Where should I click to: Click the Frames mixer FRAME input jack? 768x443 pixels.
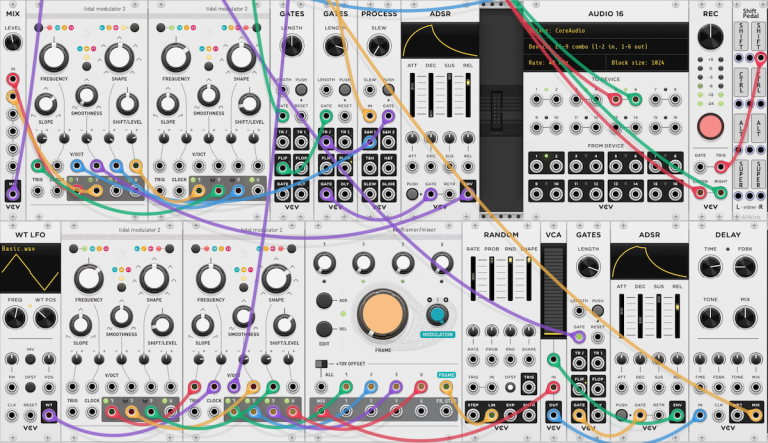pyautogui.click(x=446, y=387)
